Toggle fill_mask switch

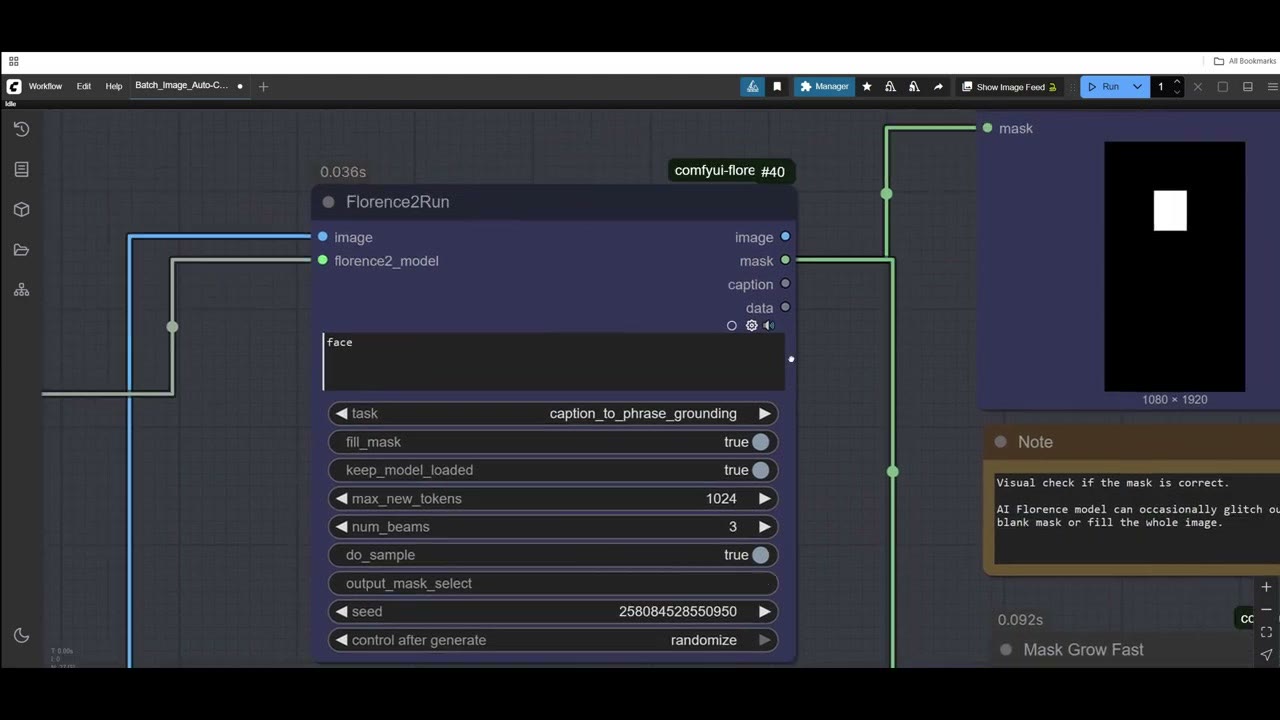click(761, 442)
